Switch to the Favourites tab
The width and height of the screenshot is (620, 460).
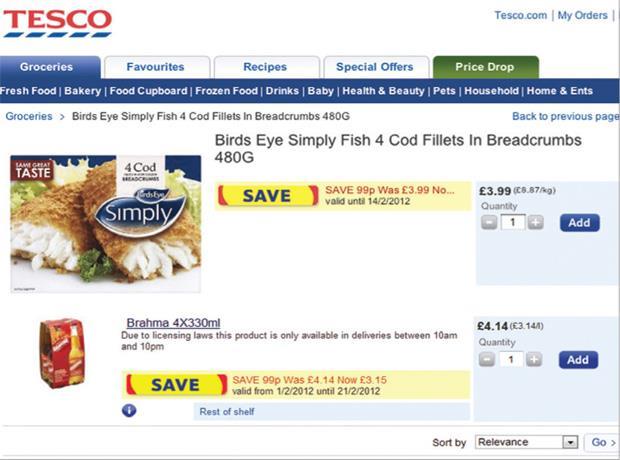click(x=155, y=67)
